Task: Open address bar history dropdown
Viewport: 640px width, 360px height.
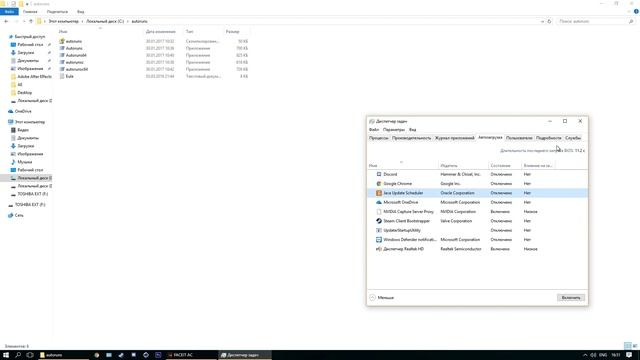Action: [x=542, y=21]
